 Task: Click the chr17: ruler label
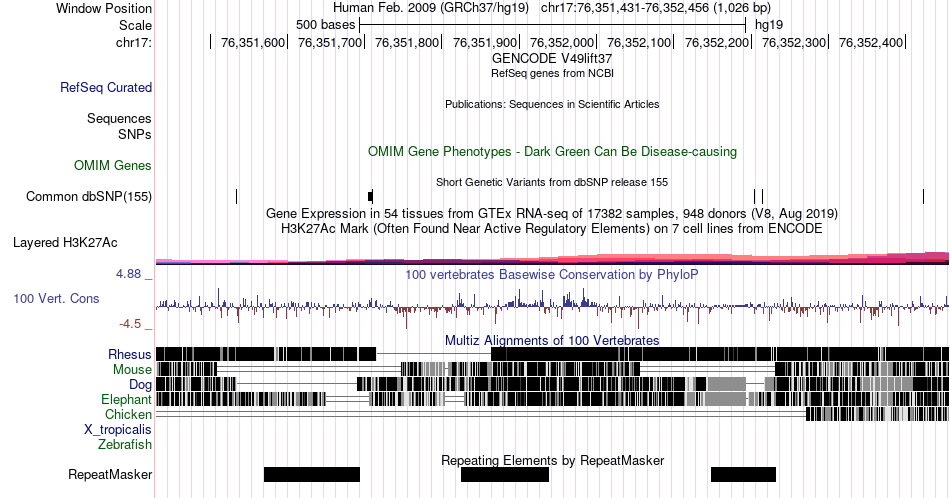(134, 42)
